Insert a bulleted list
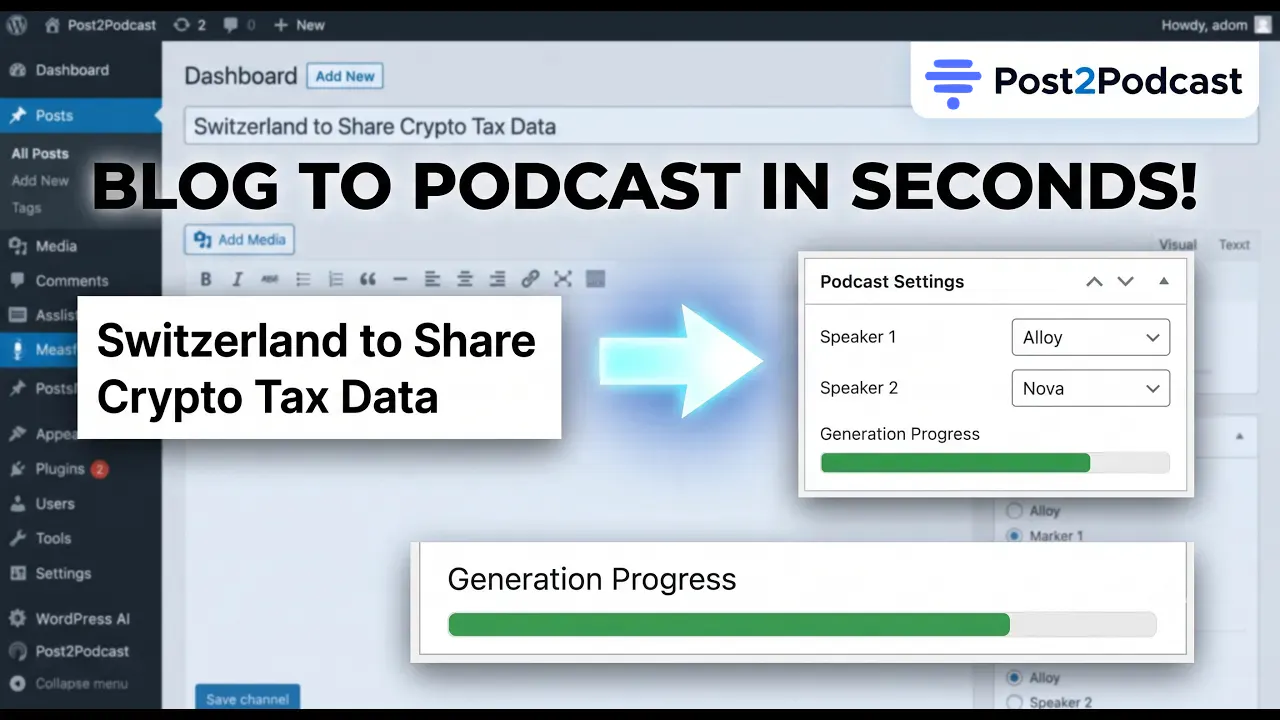 point(303,279)
